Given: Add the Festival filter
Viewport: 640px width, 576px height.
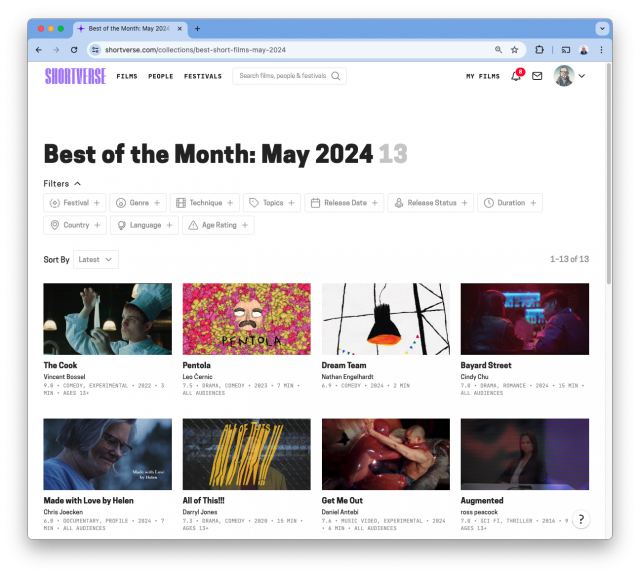Looking at the screenshot, I should pyautogui.click(x=74, y=203).
